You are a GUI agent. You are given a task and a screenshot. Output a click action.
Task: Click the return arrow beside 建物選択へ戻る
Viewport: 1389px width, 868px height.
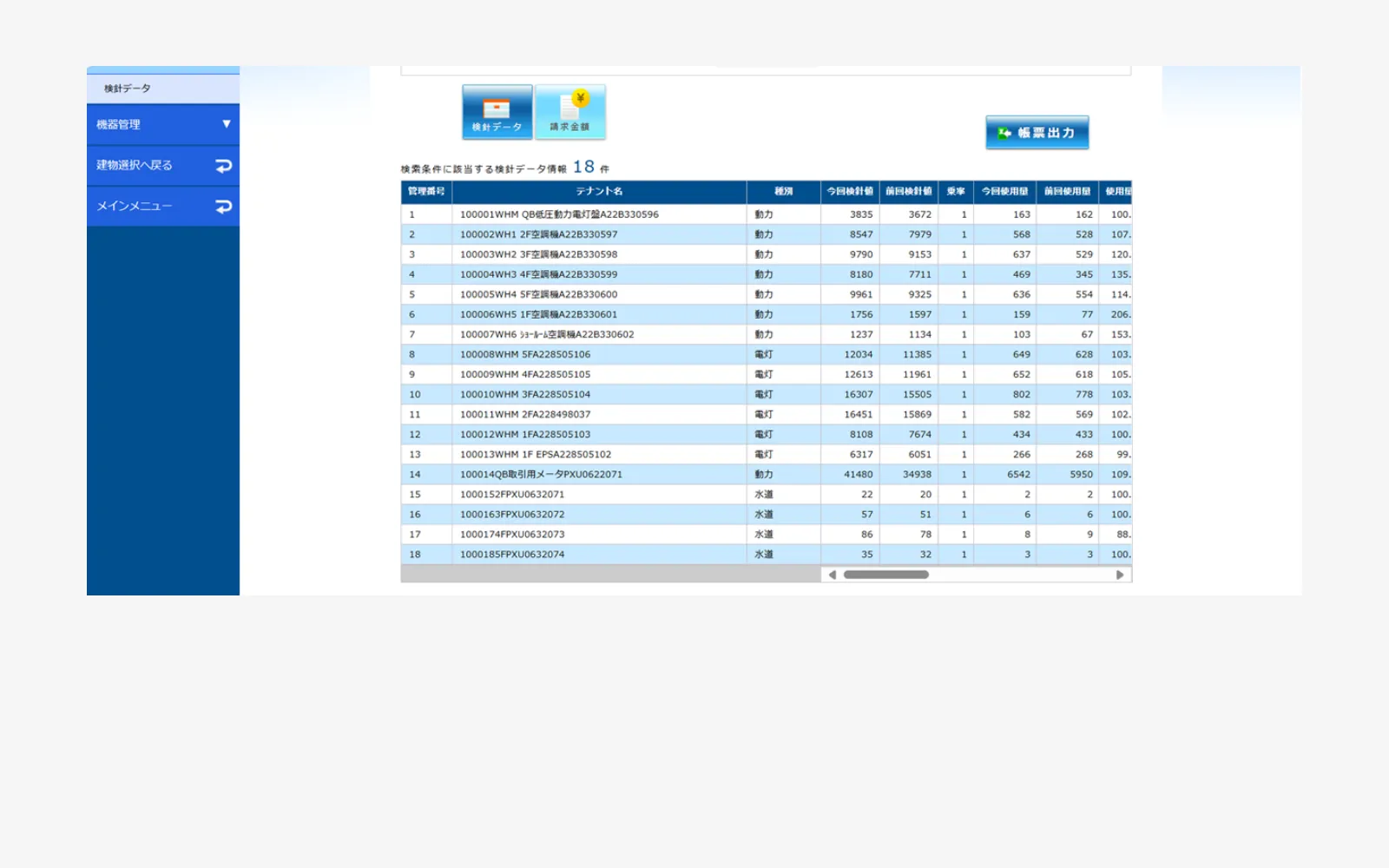(x=223, y=166)
